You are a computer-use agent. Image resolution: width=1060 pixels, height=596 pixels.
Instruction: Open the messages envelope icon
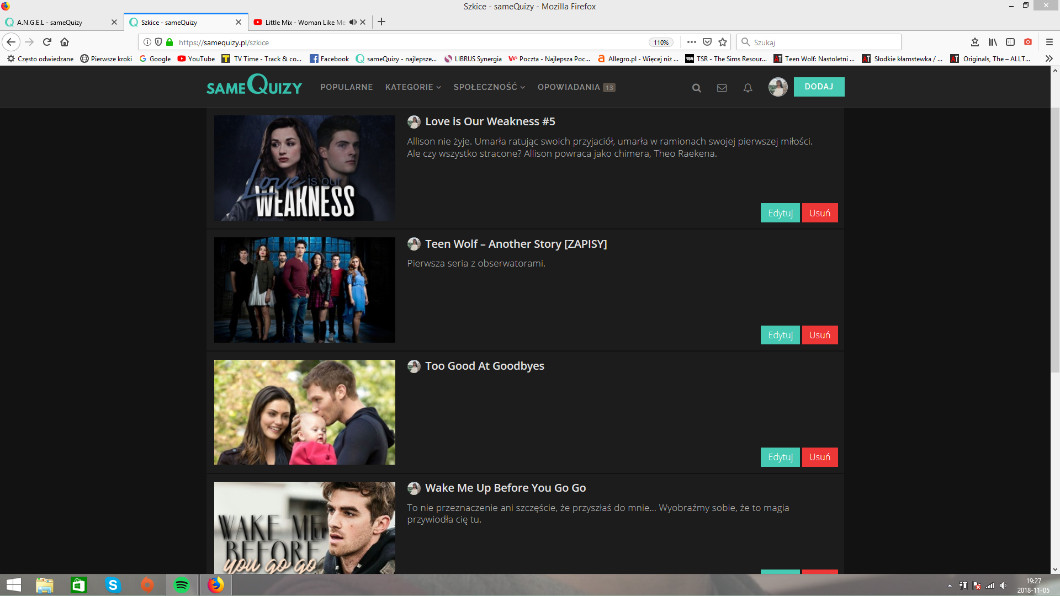(x=722, y=88)
